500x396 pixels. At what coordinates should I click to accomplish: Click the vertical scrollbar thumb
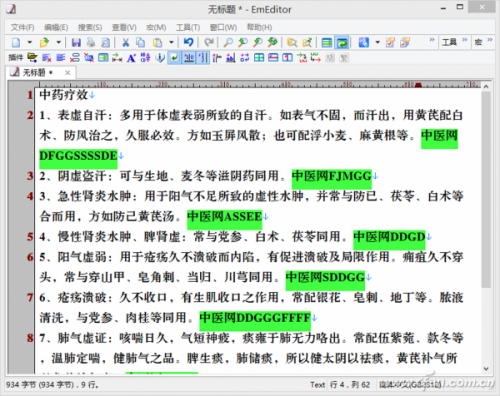[x=486, y=189]
